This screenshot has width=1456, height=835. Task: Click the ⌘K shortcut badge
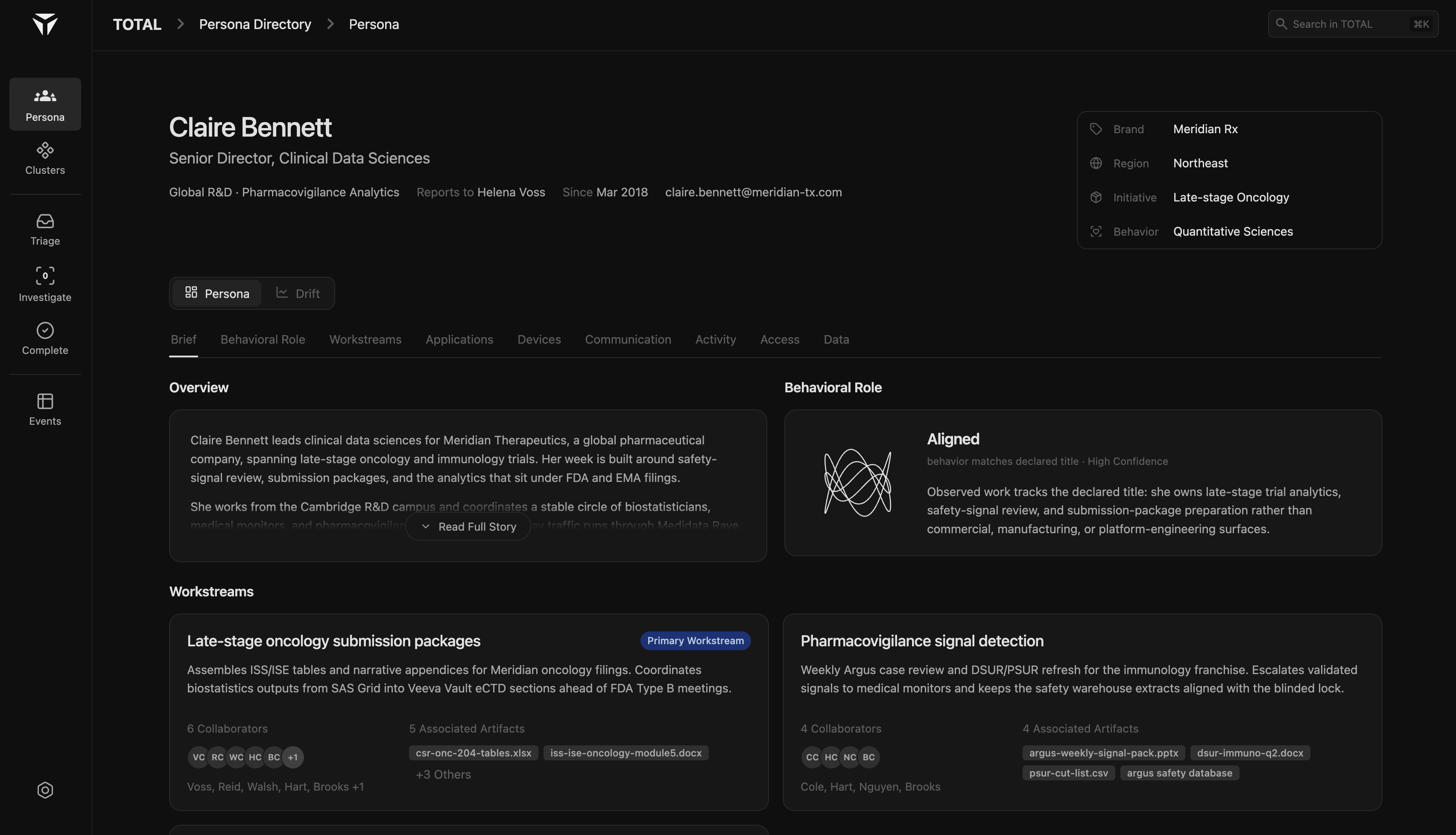(1421, 24)
